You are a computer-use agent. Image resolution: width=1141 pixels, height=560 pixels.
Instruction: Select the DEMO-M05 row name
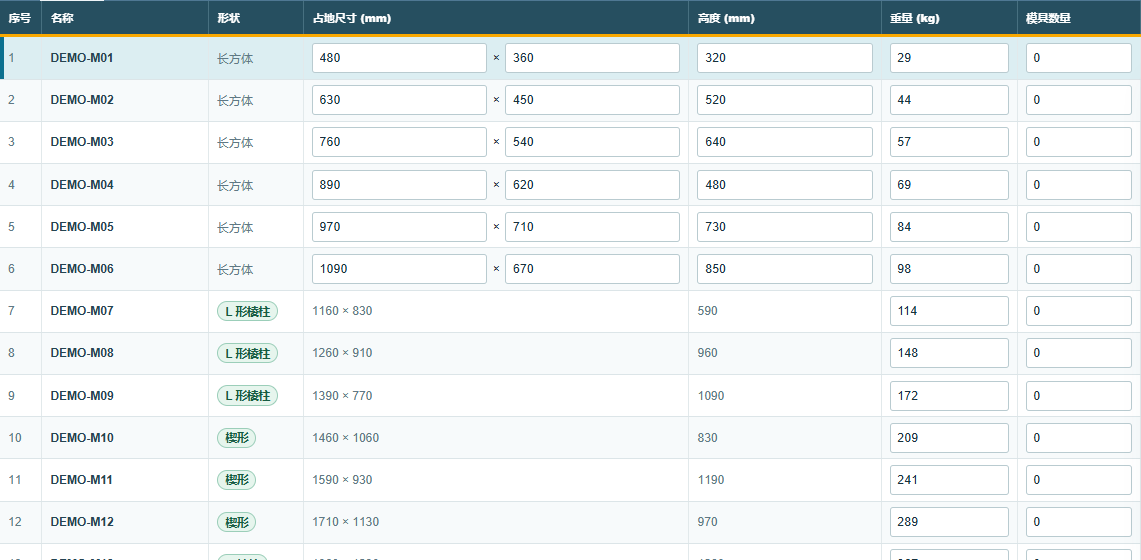tap(82, 227)
